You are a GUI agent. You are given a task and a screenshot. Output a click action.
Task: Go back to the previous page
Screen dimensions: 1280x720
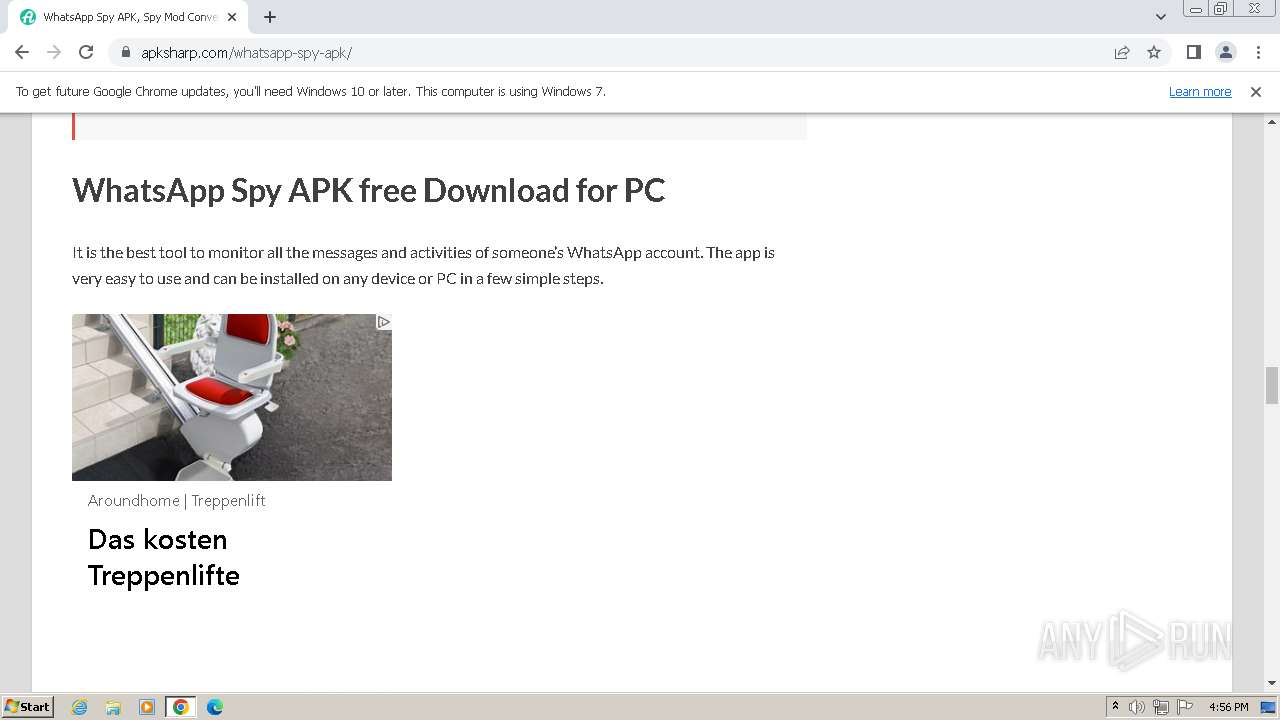pyautogui.click(x=22, y=52)
